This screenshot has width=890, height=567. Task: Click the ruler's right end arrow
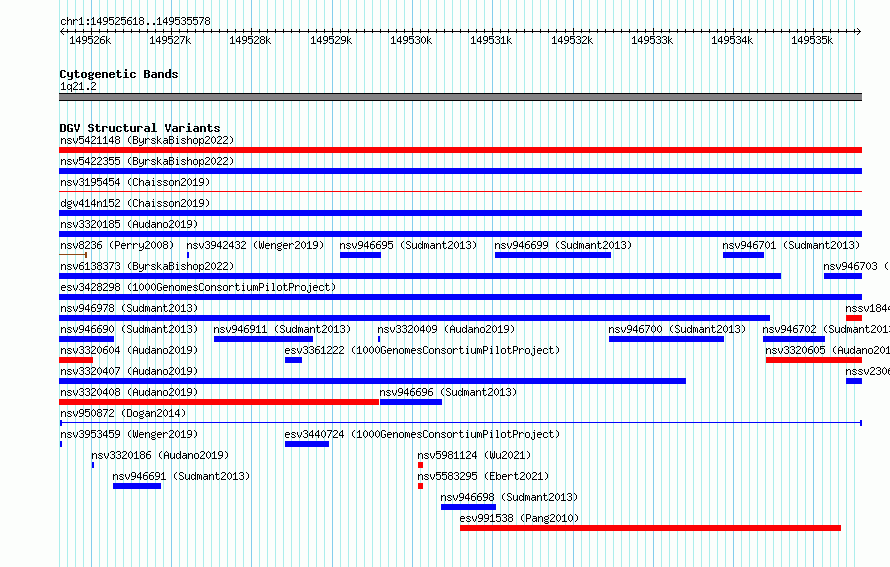click(x=859, y=31)
